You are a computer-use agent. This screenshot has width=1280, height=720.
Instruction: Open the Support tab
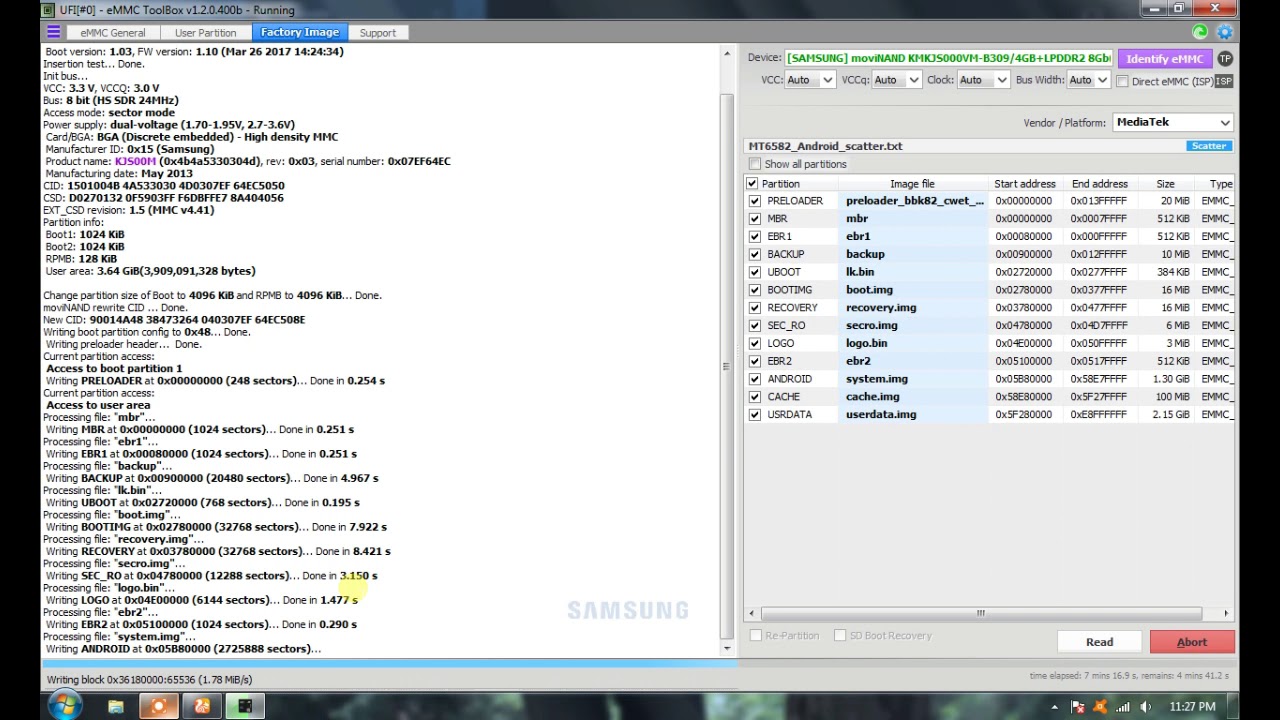[378, 33]
